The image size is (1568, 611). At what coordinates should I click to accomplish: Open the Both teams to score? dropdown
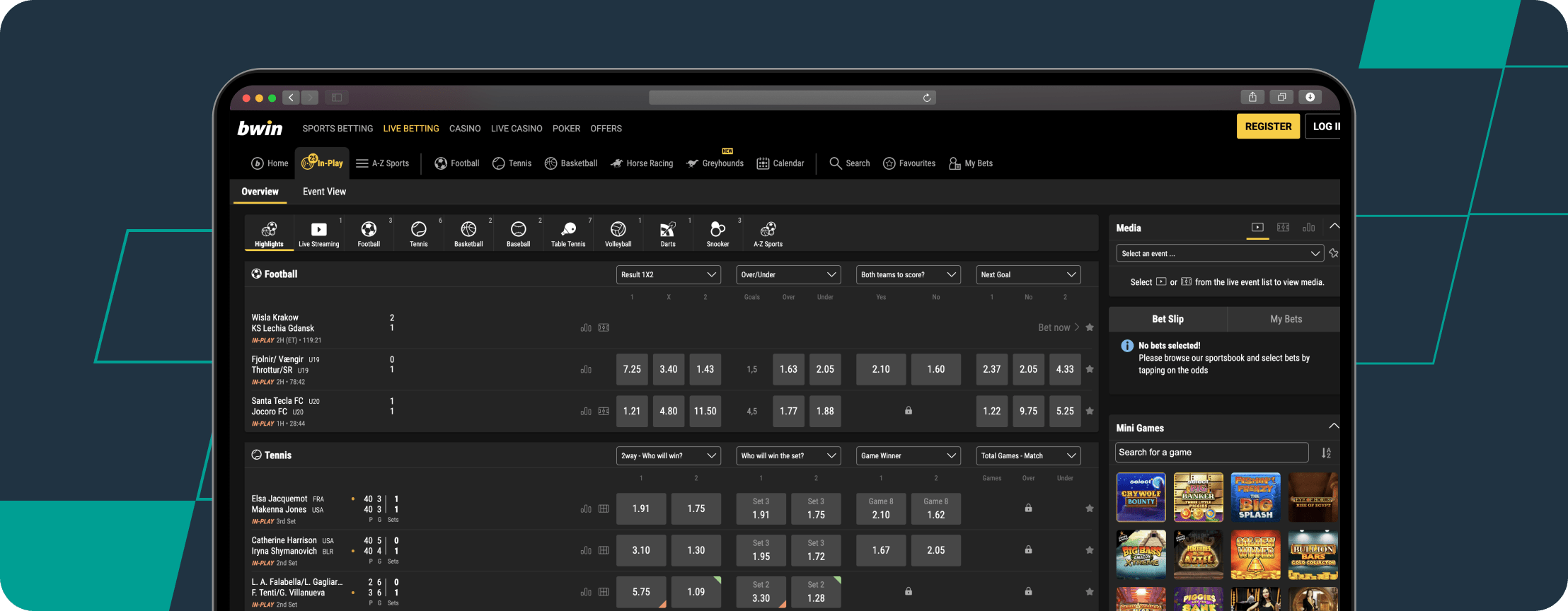point(908,274)
